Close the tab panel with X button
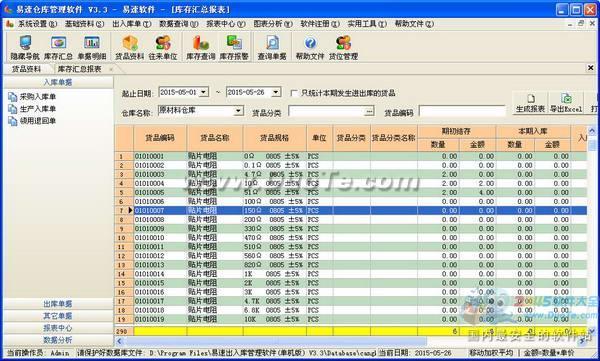 click(590, 68)
